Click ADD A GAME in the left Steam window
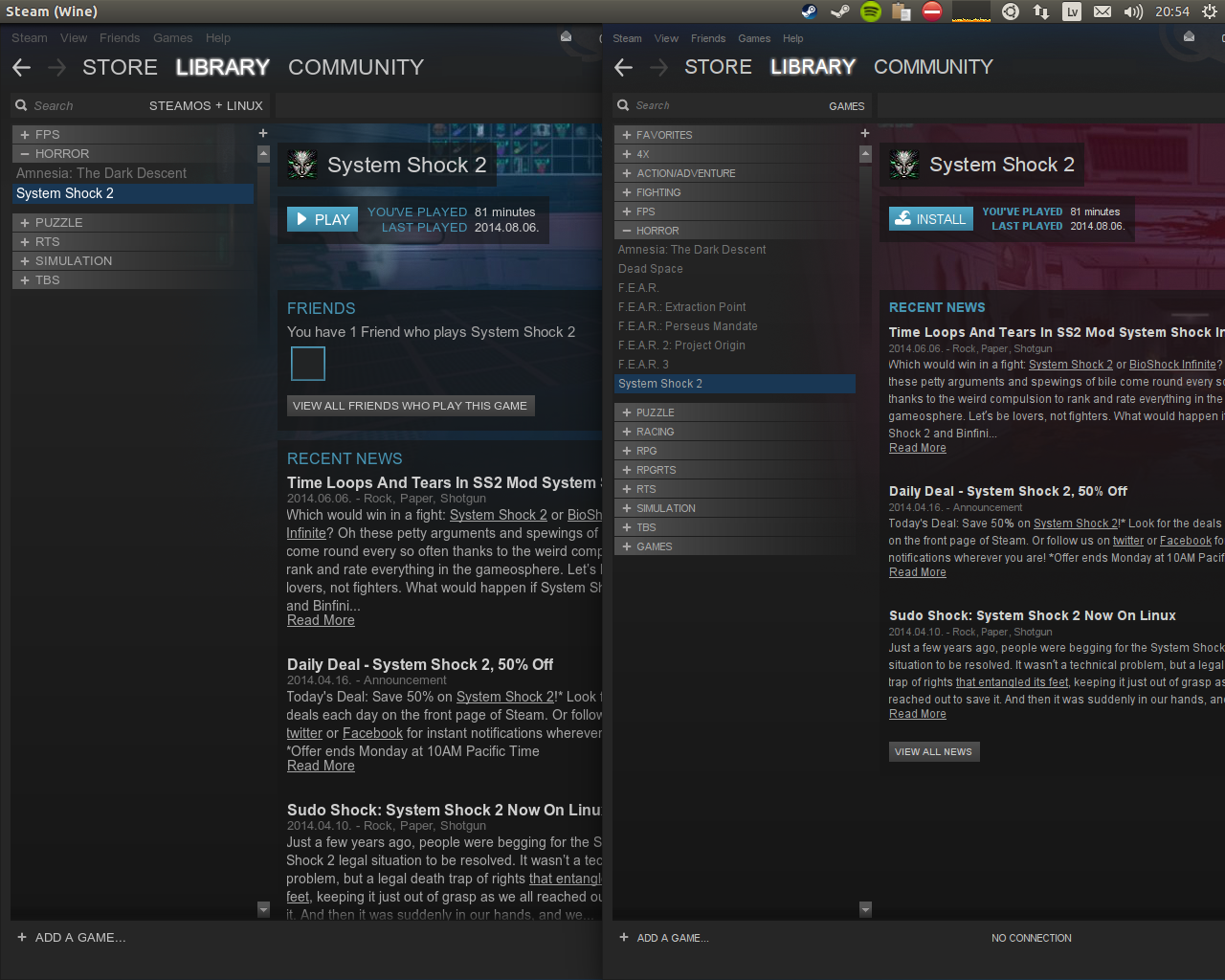Viewport: 1225px width, 980px height. click(72, 938)
